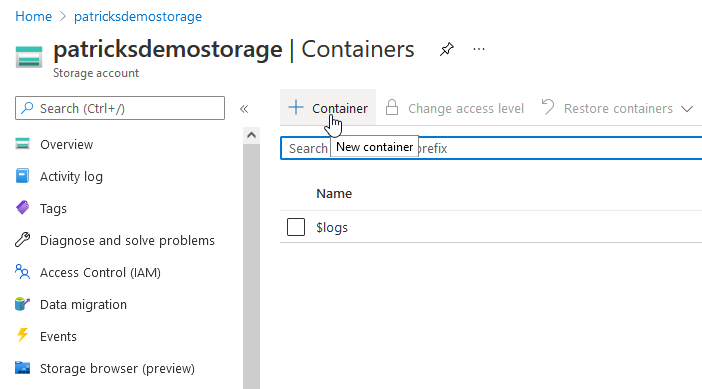Select the $logs container checkbox
The height and width of the screenshot is (389, 702).
296,227
